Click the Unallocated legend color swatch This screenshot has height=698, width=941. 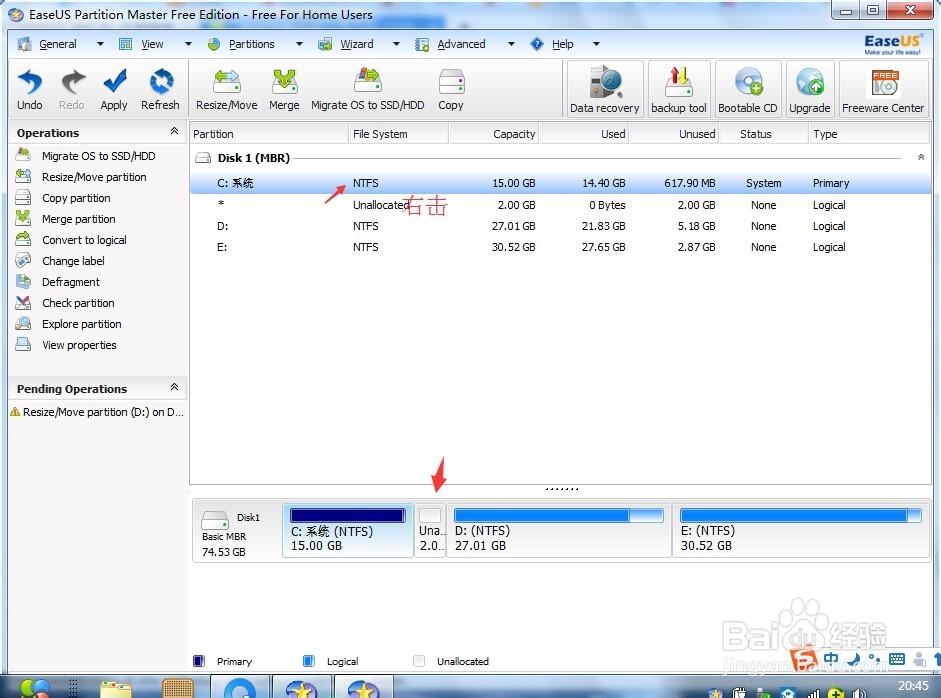pyautogui.click(x=419, y=661)
